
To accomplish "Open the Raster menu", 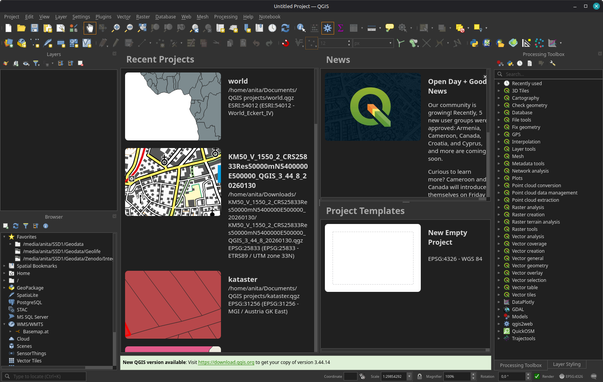I will 143,17.
